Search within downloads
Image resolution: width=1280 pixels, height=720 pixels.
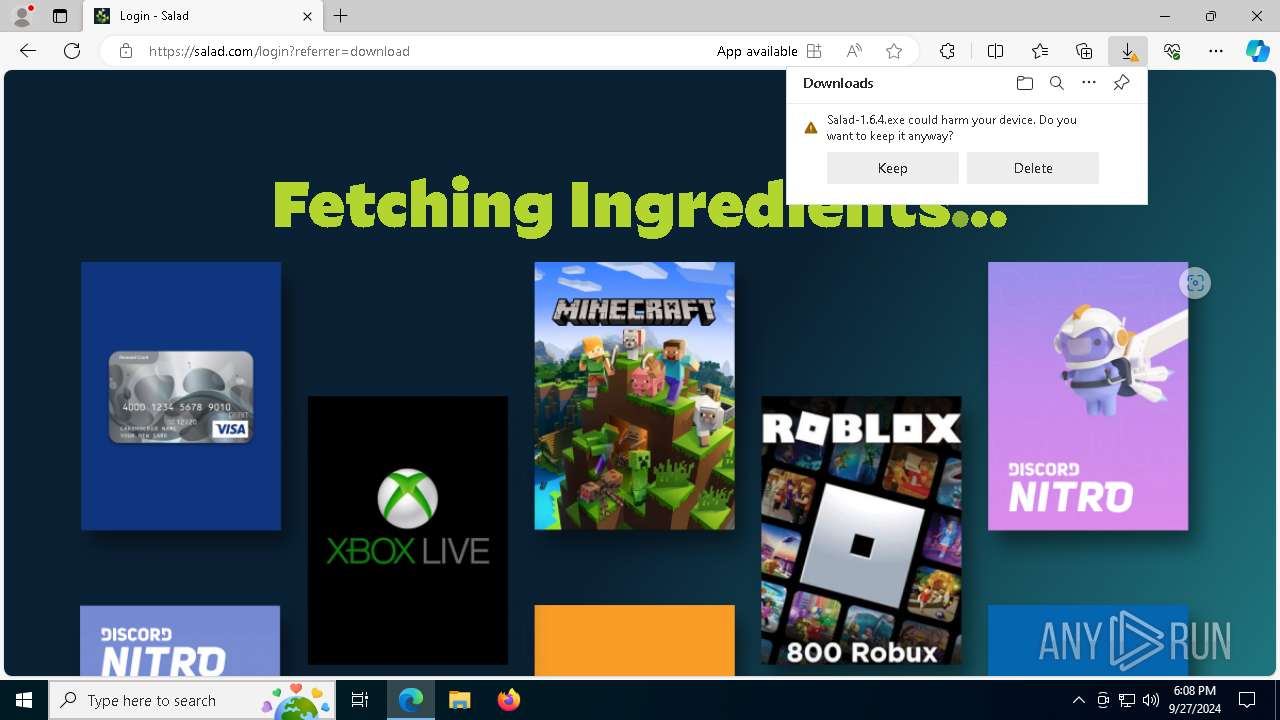pyautogui.click(x=1056, y=83)
